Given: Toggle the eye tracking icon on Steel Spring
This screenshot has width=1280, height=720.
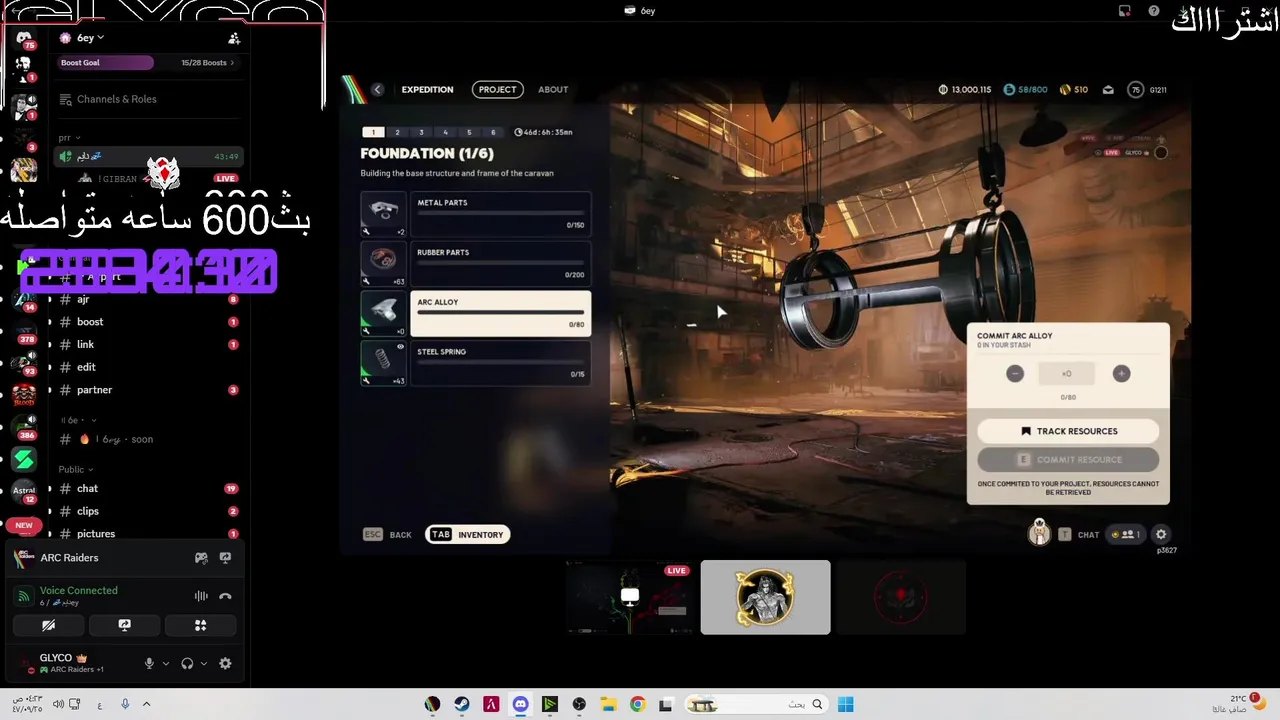Looking at the screenshot, I should 401,347.
